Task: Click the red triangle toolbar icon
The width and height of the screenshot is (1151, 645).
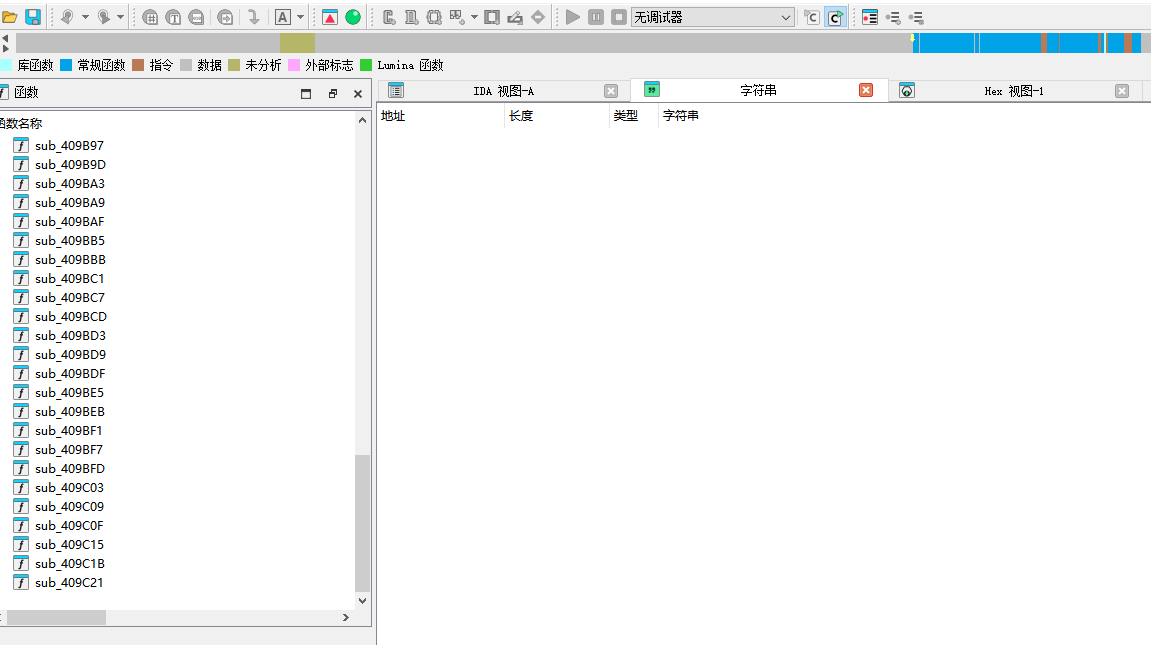Action: coord(330,17)
